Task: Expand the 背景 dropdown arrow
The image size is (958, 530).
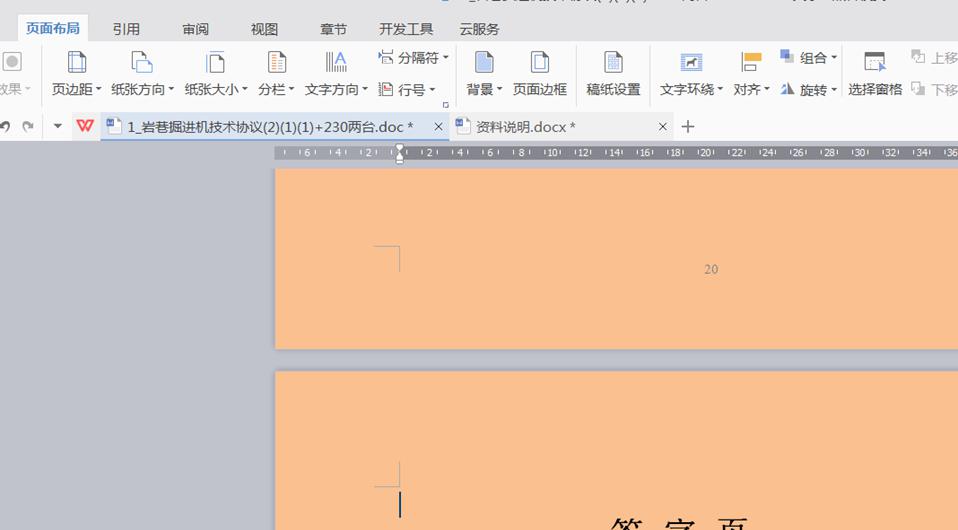Action: (499, 89)
